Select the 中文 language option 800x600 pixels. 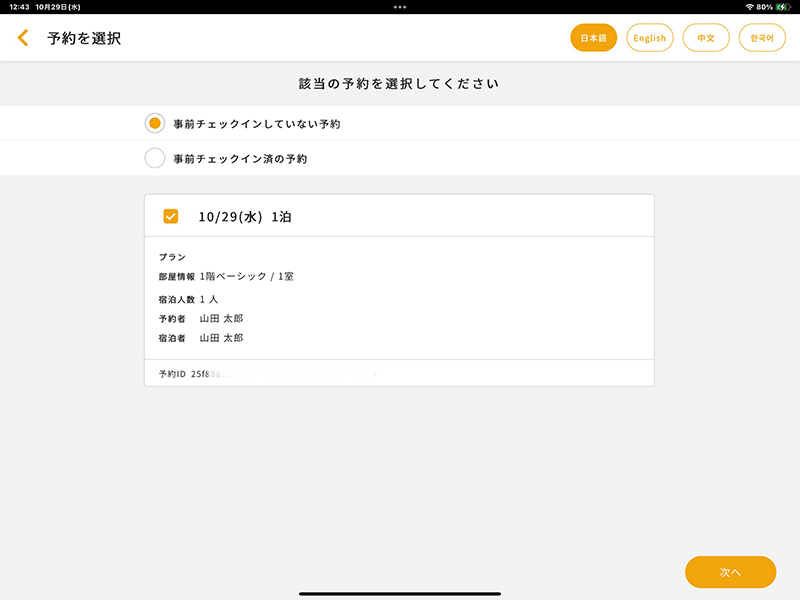point(706,37)
